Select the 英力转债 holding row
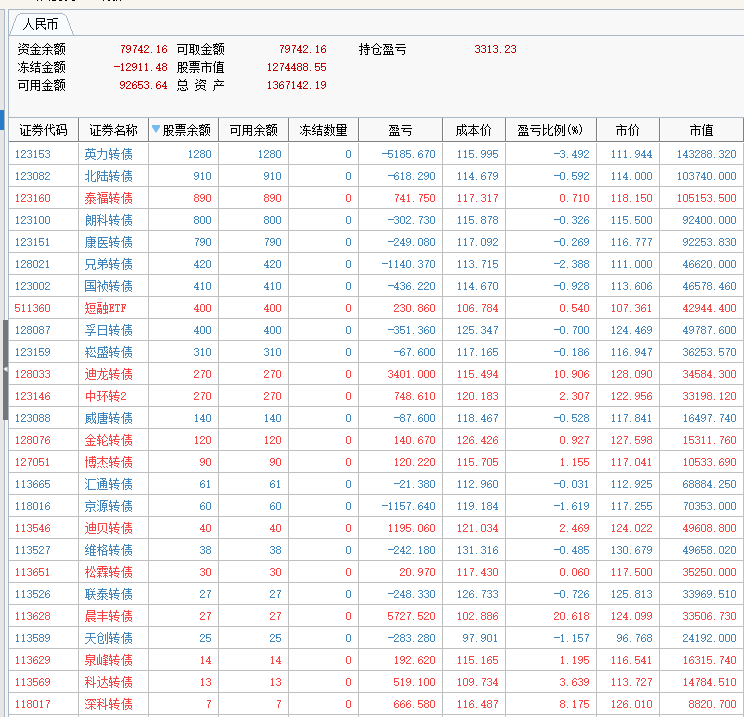This screenshot has width=744, height=717. click(108, 154)
